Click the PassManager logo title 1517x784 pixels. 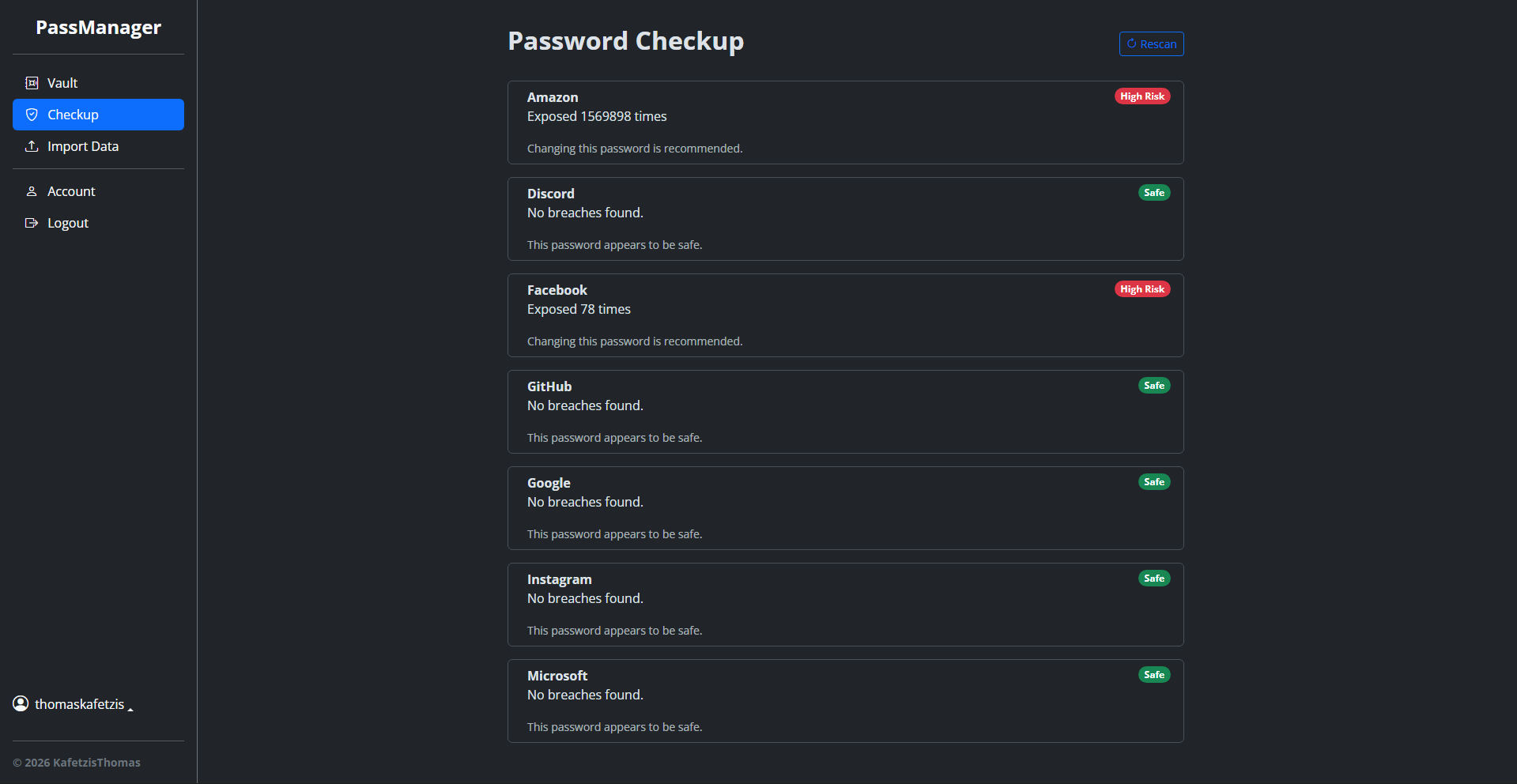tap(98, 28)
